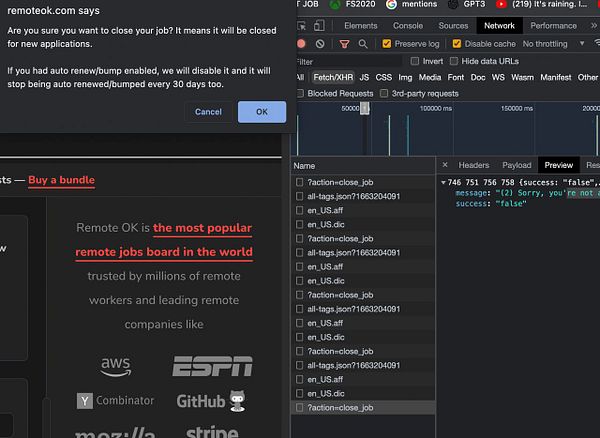Select the last en_US.dic request row

[363, 393]
